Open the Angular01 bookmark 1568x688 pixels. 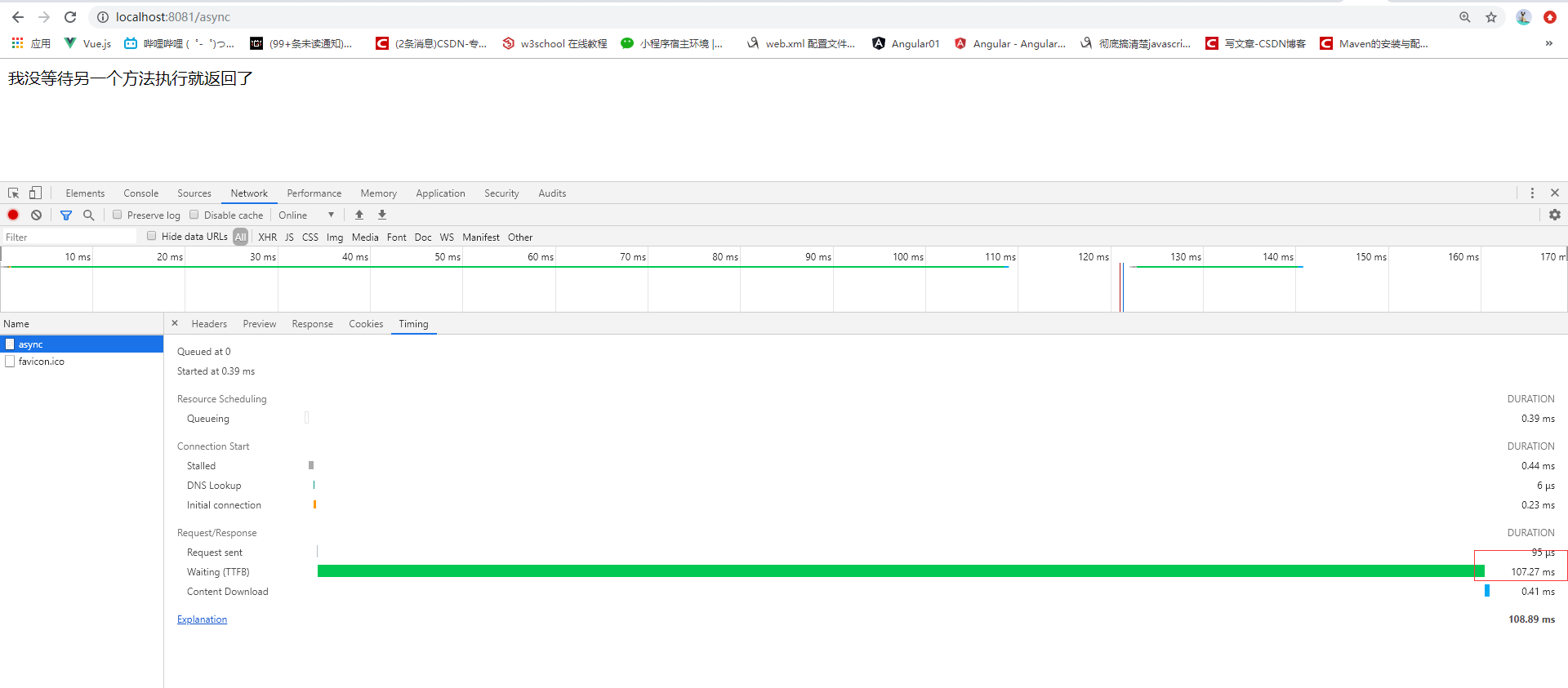pyautogui.click(x=906, y=43)
